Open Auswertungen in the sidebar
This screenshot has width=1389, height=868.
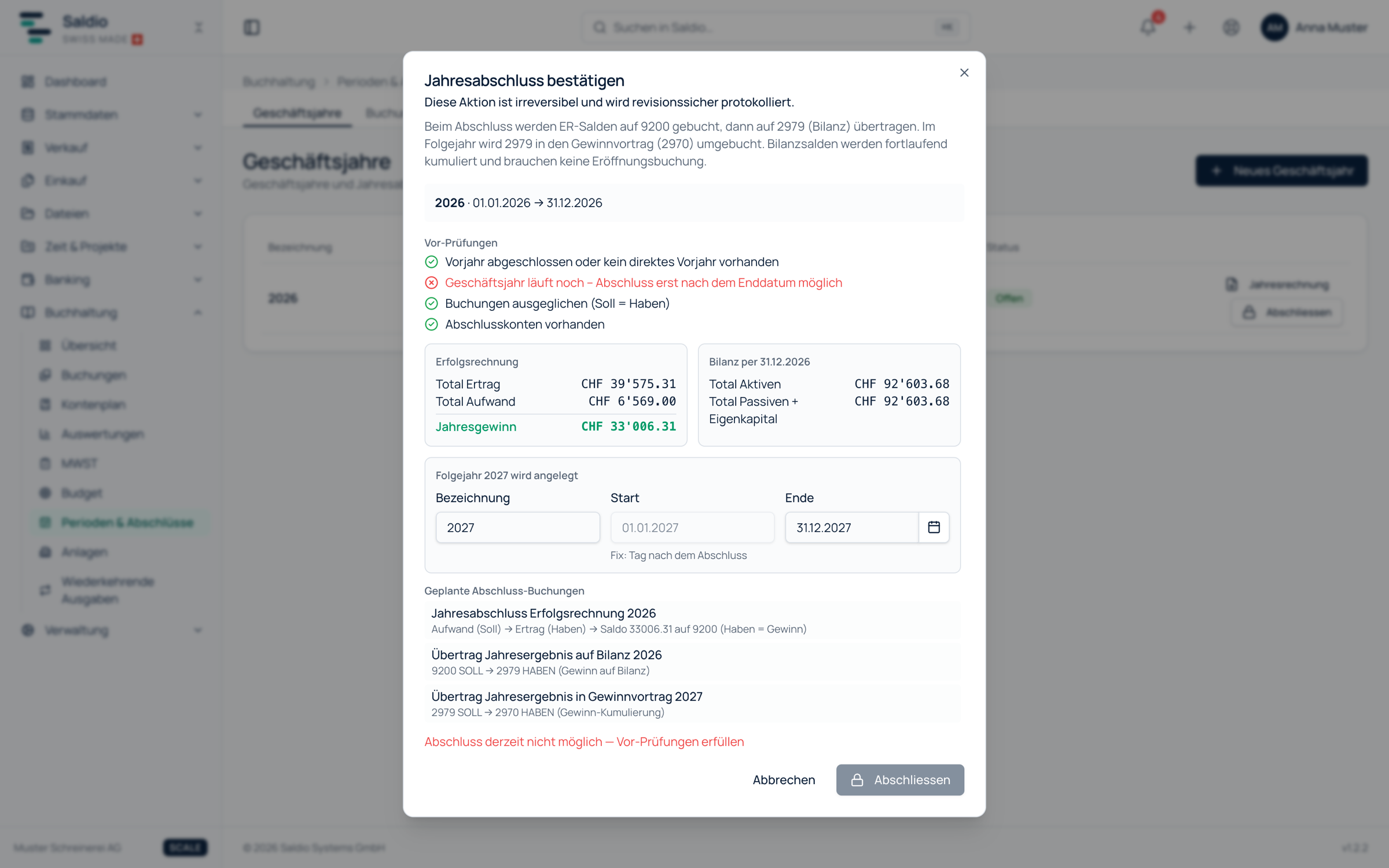tap(120, 434)
